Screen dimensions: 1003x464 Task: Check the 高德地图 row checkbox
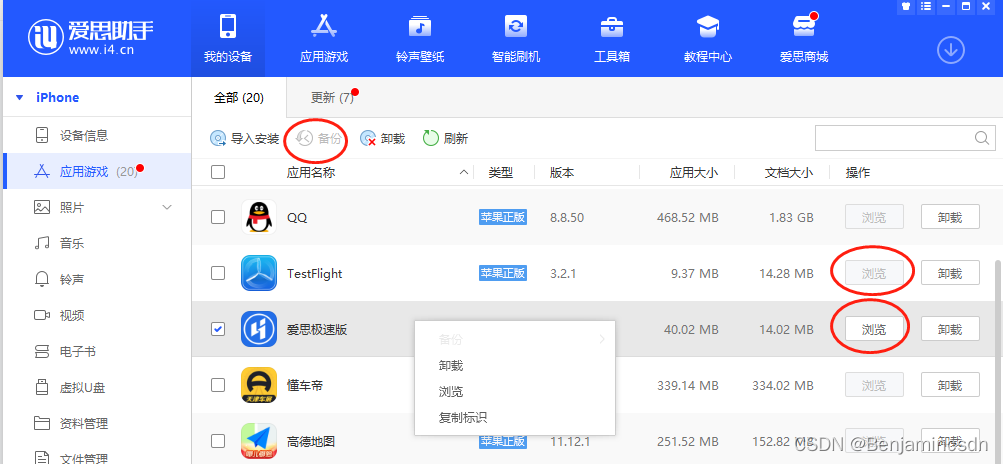pyautogui.click(x=218, y=441)
